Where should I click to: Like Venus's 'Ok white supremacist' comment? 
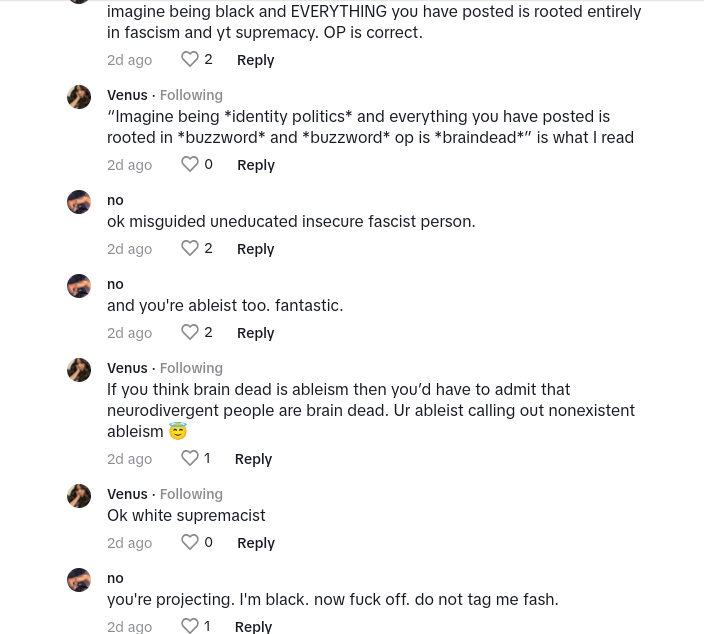point(190,542)
